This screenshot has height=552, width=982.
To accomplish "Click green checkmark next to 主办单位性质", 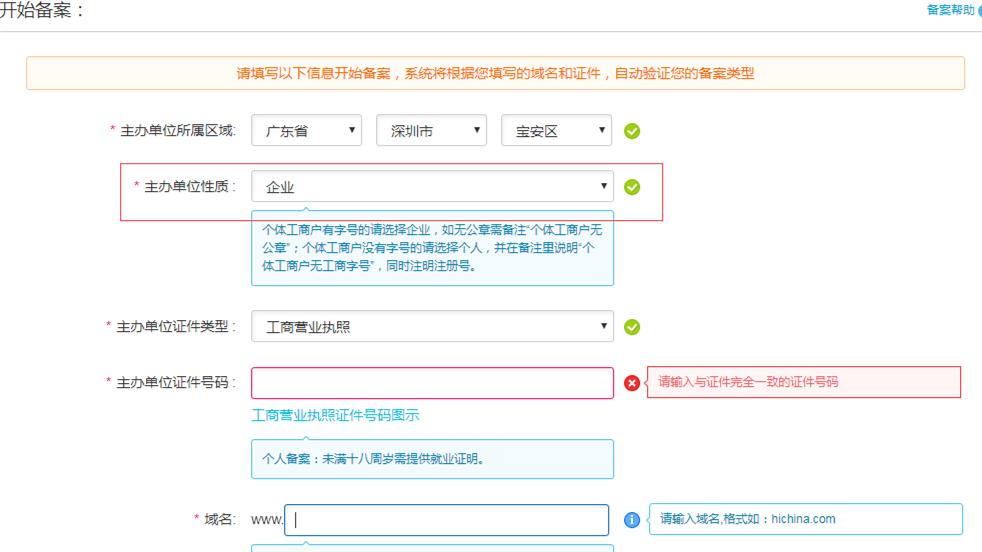I will click(x=632, y=187).
